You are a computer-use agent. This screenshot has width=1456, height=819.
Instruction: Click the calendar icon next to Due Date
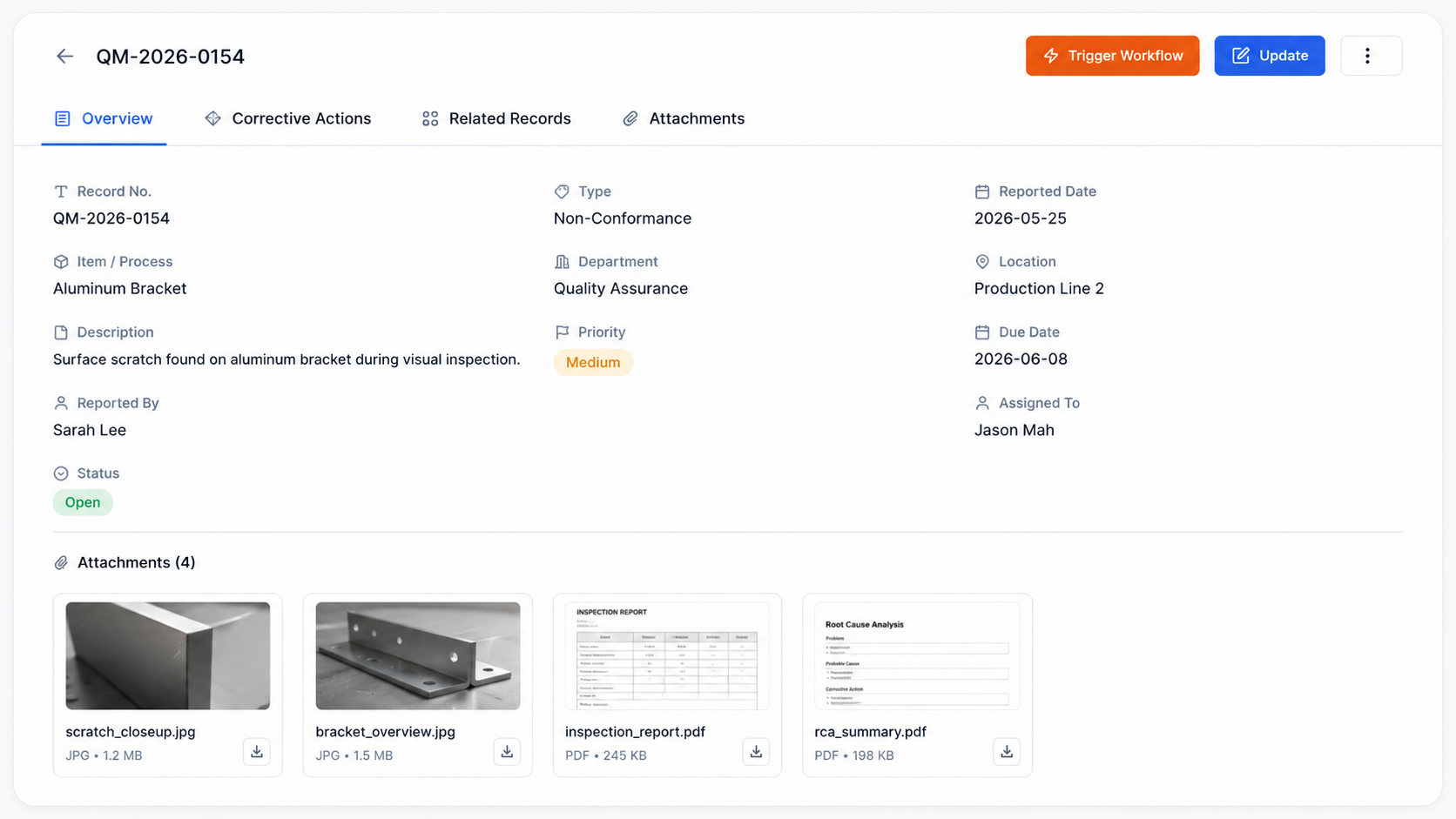point(982,332)
